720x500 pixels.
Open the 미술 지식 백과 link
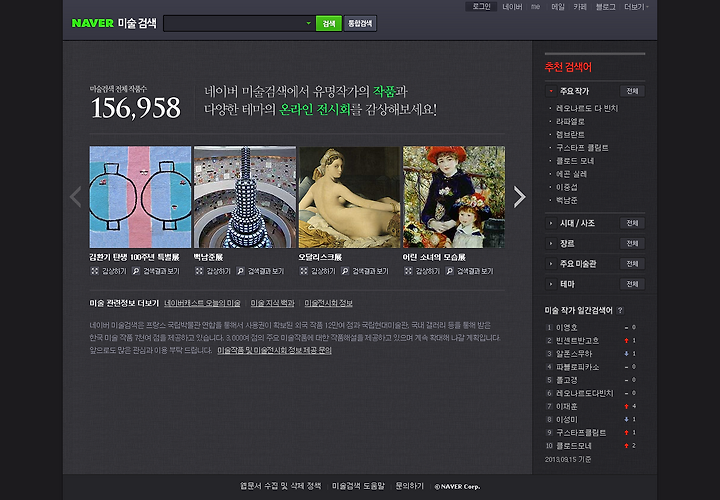pyautogui.click(x=272, y=303)
